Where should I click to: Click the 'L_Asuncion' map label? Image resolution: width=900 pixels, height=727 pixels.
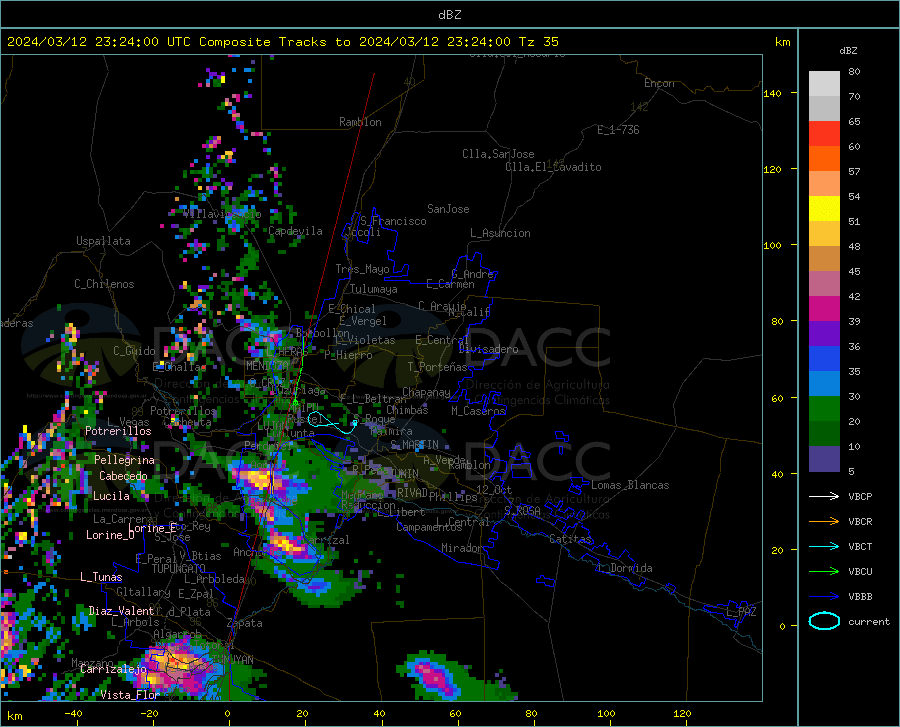(500, 233)
